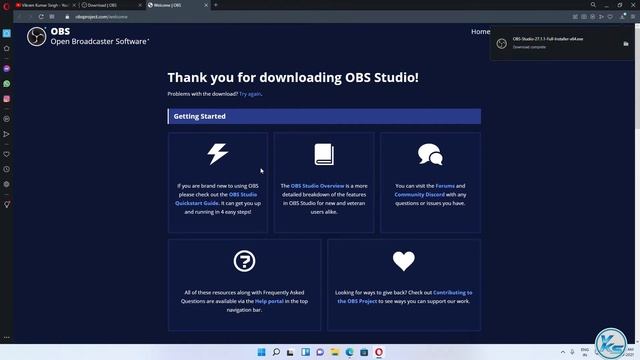Image resolution: width=640 pixels, height=360 pixels.
Task: Open sidebar three-dot setup menu
Action: click(x=7, y=338)
